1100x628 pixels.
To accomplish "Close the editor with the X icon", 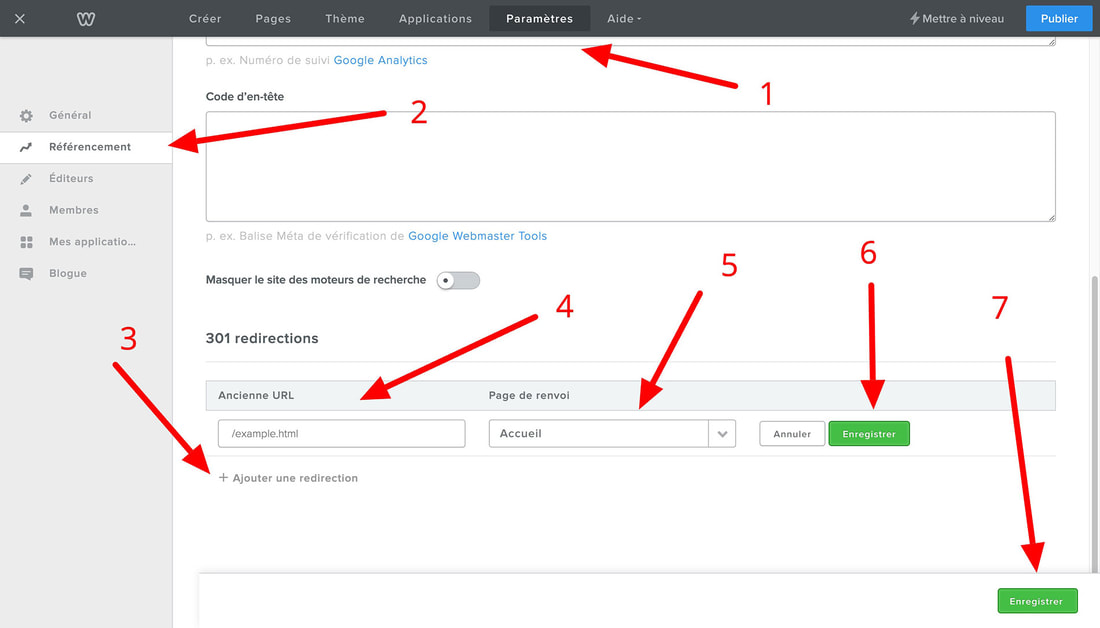I will 20,18.
